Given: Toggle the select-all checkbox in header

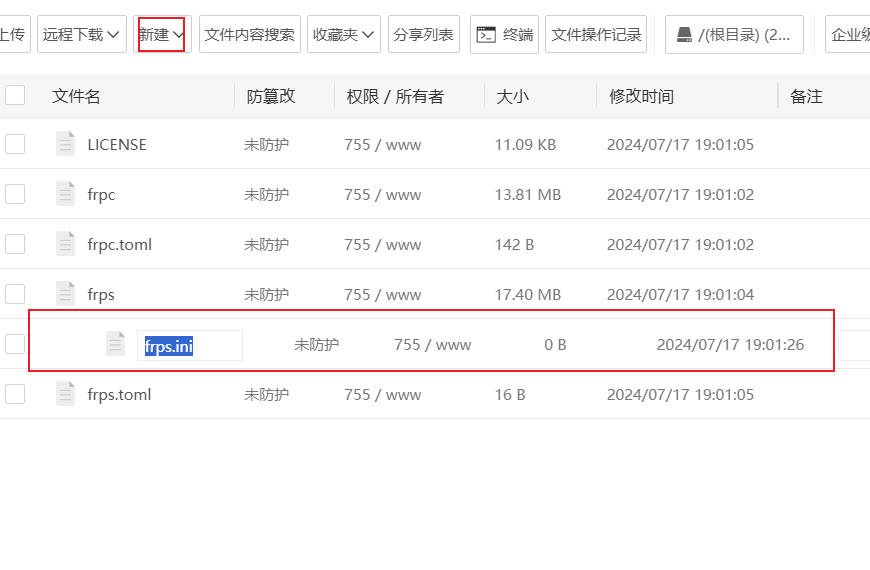Looking at the screenshot, I should [x=15, y=95].
